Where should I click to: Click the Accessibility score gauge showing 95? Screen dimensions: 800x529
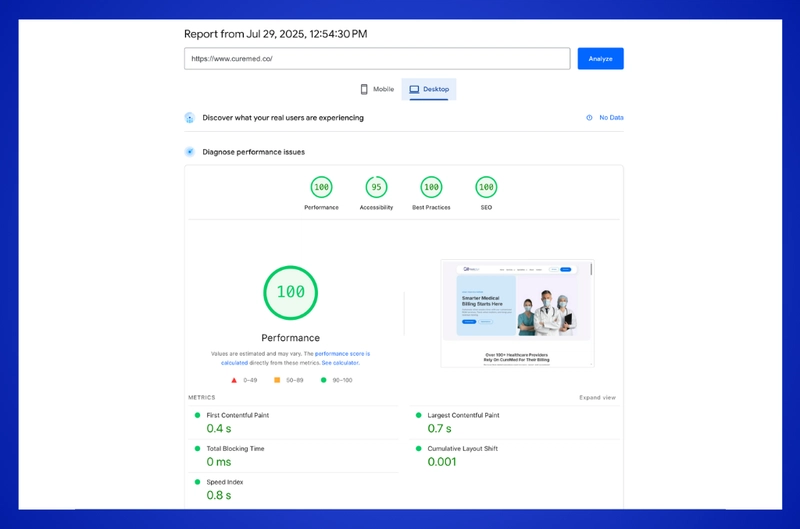coord(376,187)
